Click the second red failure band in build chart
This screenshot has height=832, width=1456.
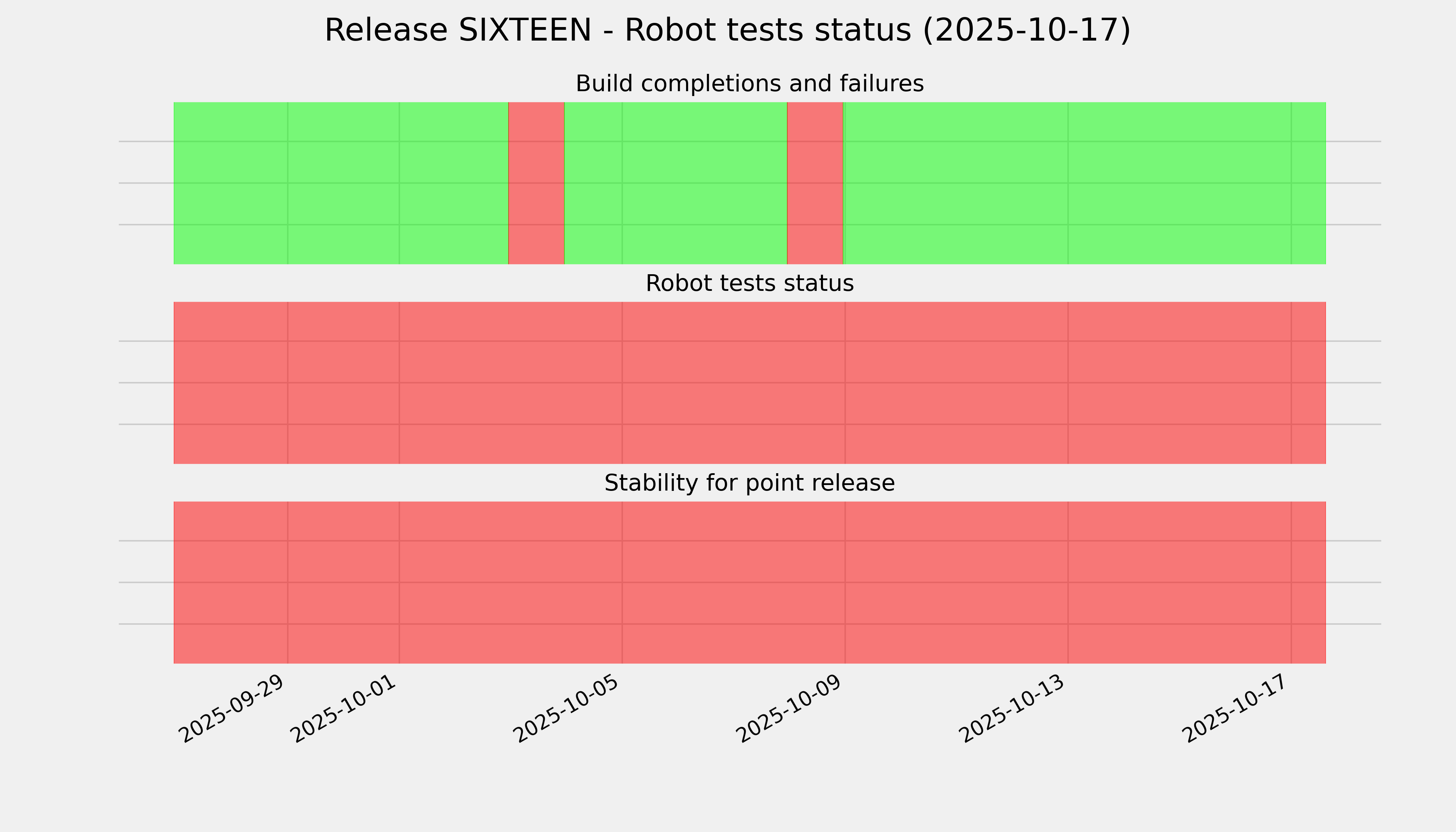[815, 183]
